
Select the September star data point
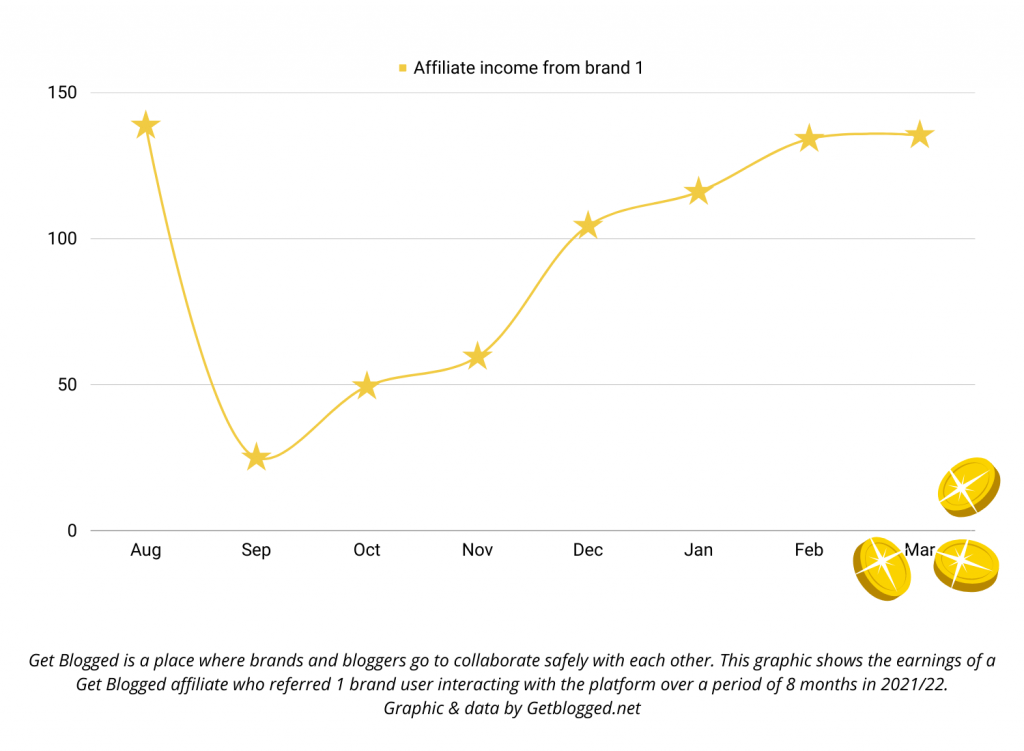pyautogui.click(x=257, y=457)
